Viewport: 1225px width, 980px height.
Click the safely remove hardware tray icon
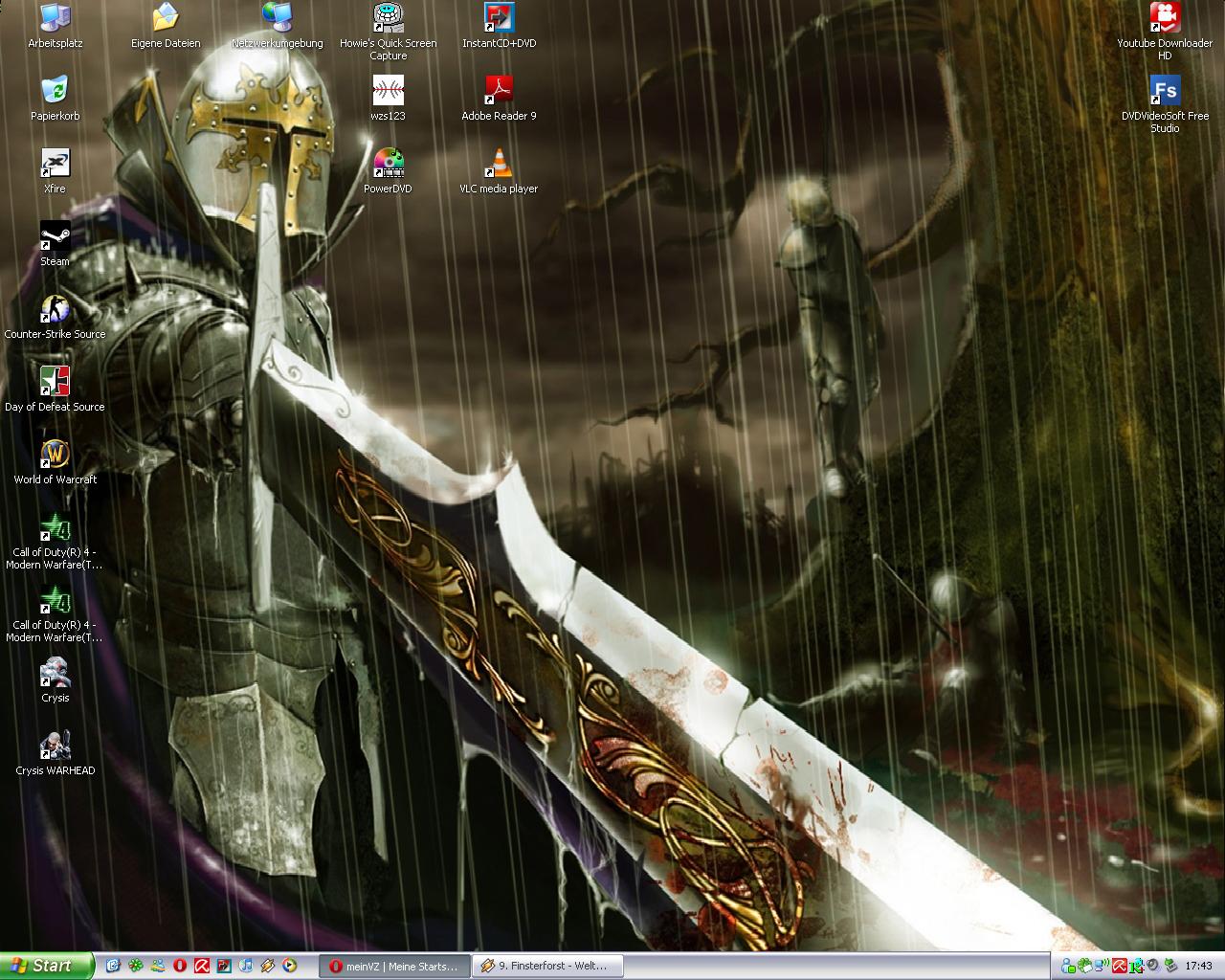[1170, 966]
